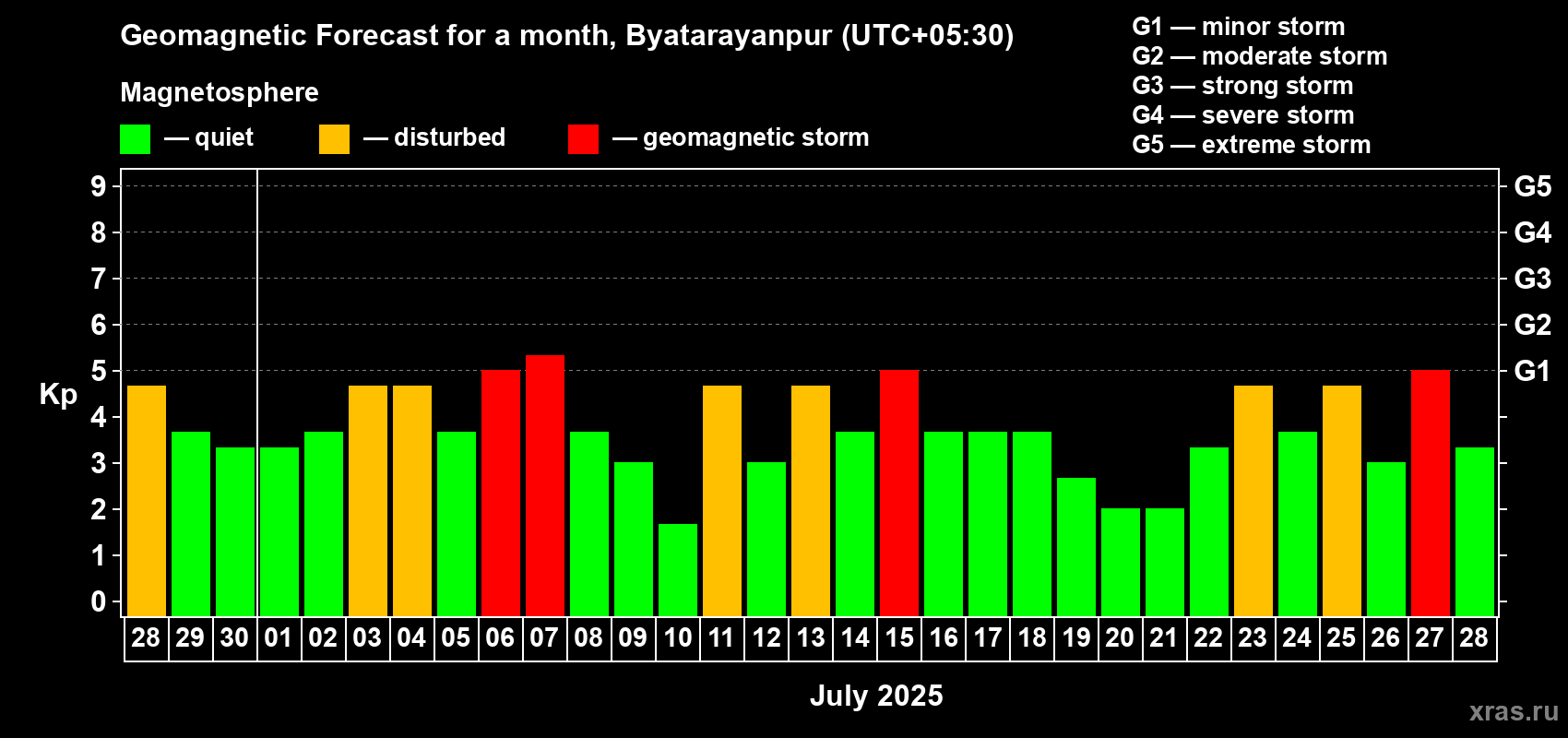Click date label 17 on the axis
Screen dimensions: 1568x738
pos(988,638)
